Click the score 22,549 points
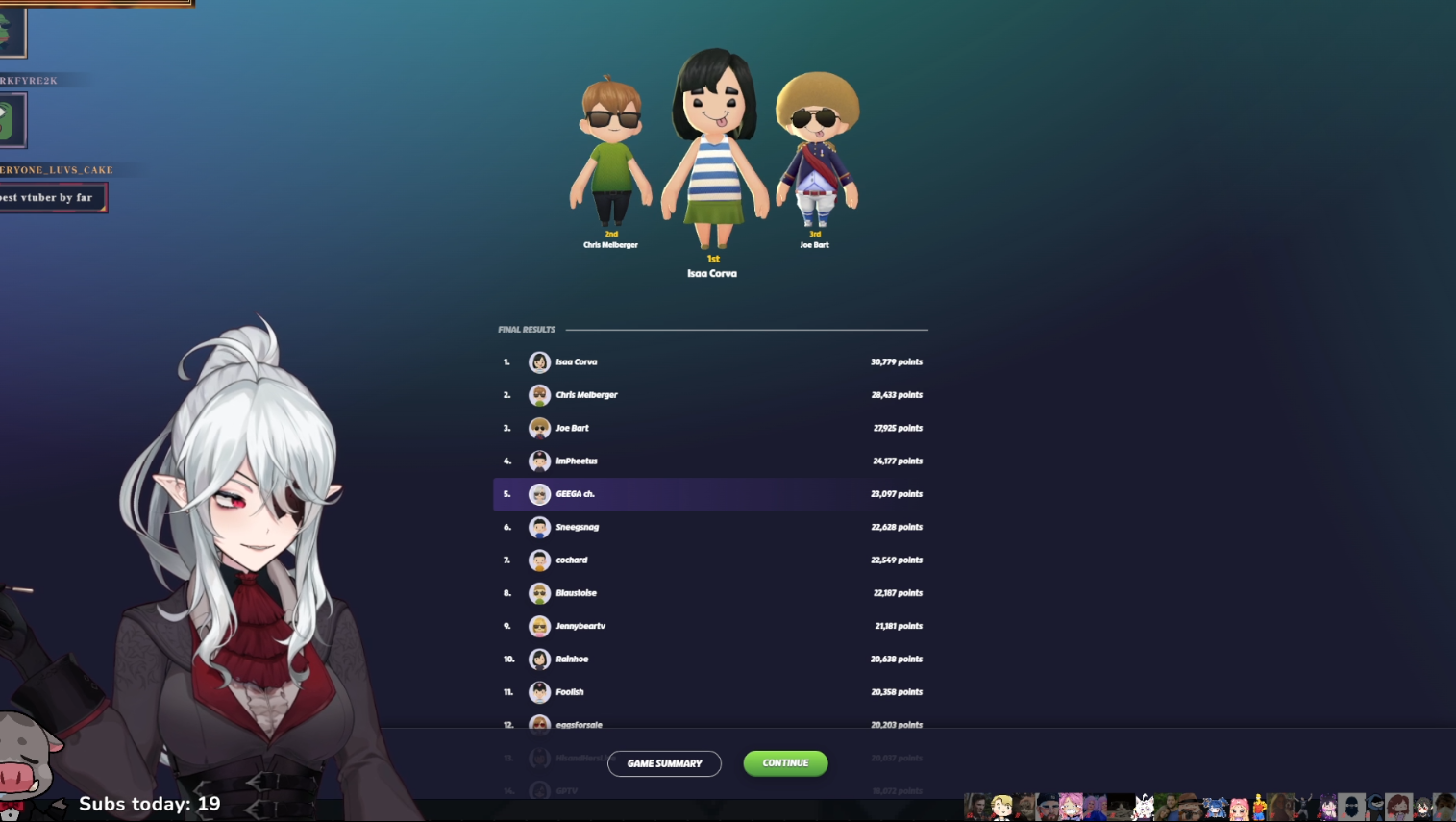Viewport: 1456px width, 822px height. (x=897, y=560)
